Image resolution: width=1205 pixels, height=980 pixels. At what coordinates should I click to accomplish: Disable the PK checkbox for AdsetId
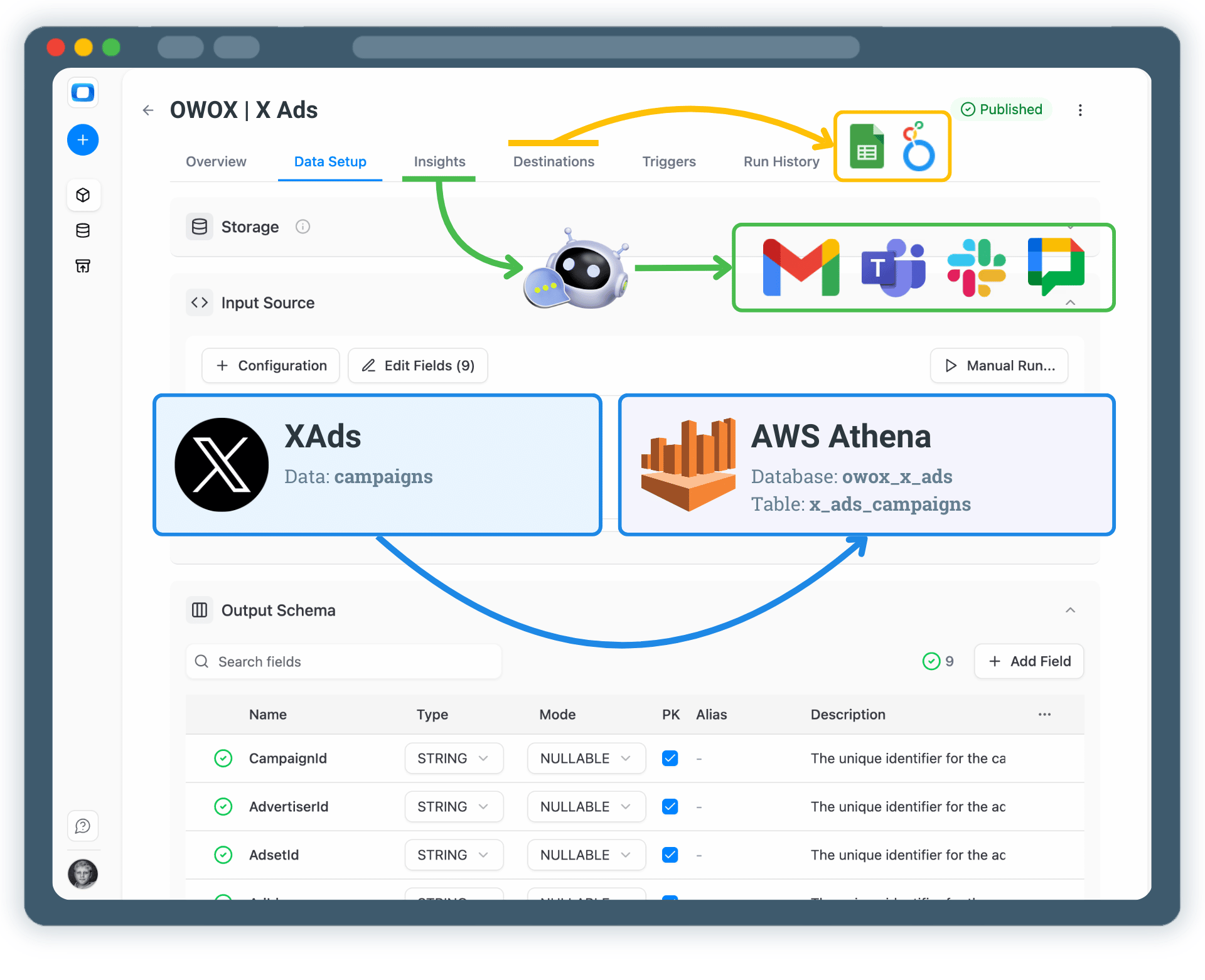pos(670,855)
